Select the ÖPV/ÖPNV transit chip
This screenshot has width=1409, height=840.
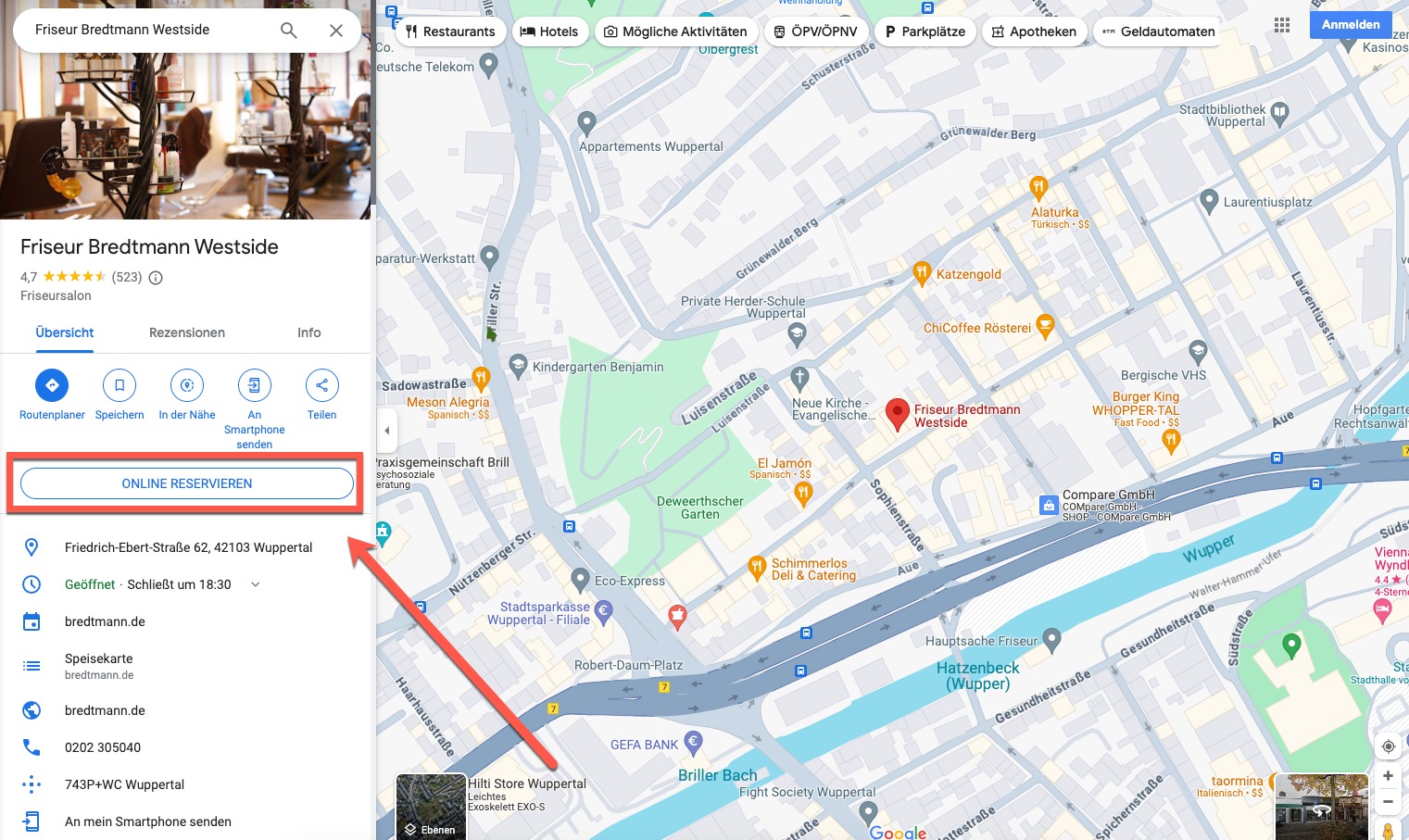[x=816, y=31]
